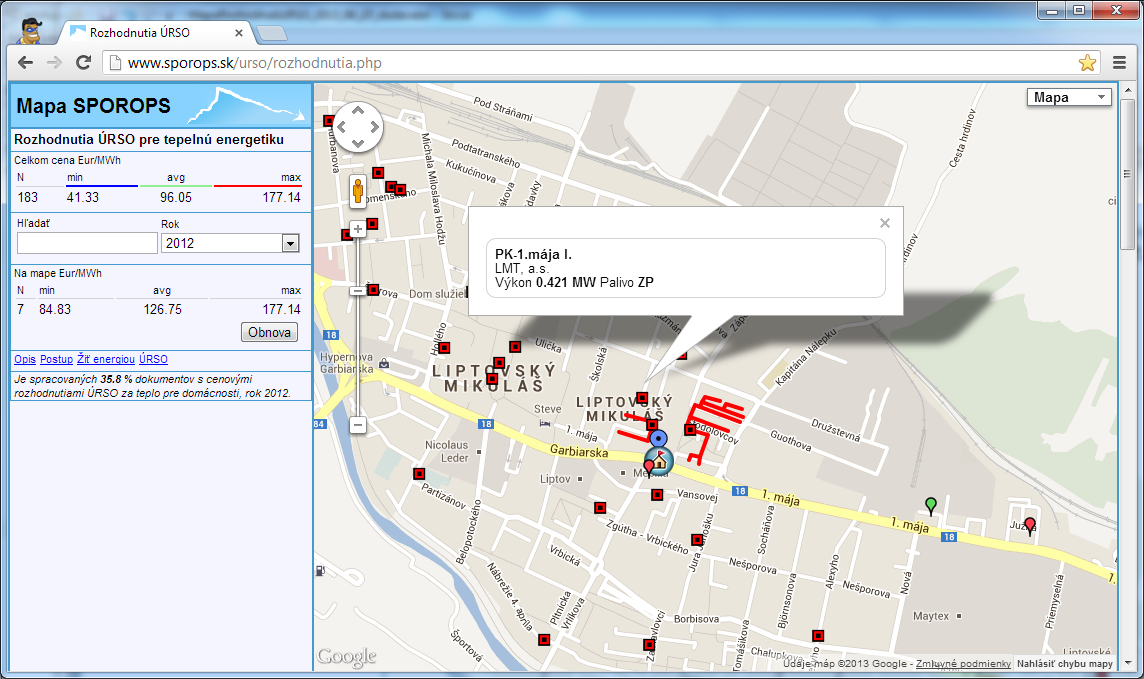Click the red square marker near Ulička
This screenshot has width=1144, height=679.
(515, 346)
